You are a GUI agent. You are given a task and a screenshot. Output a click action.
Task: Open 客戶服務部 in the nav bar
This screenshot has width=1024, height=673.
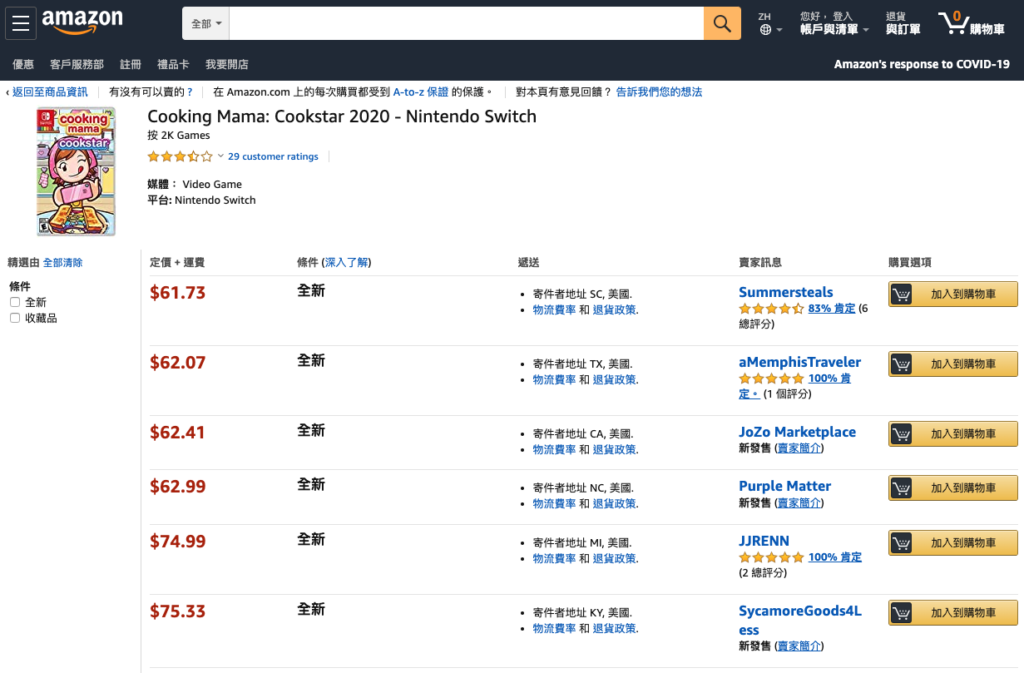click(x=76, y=64)
